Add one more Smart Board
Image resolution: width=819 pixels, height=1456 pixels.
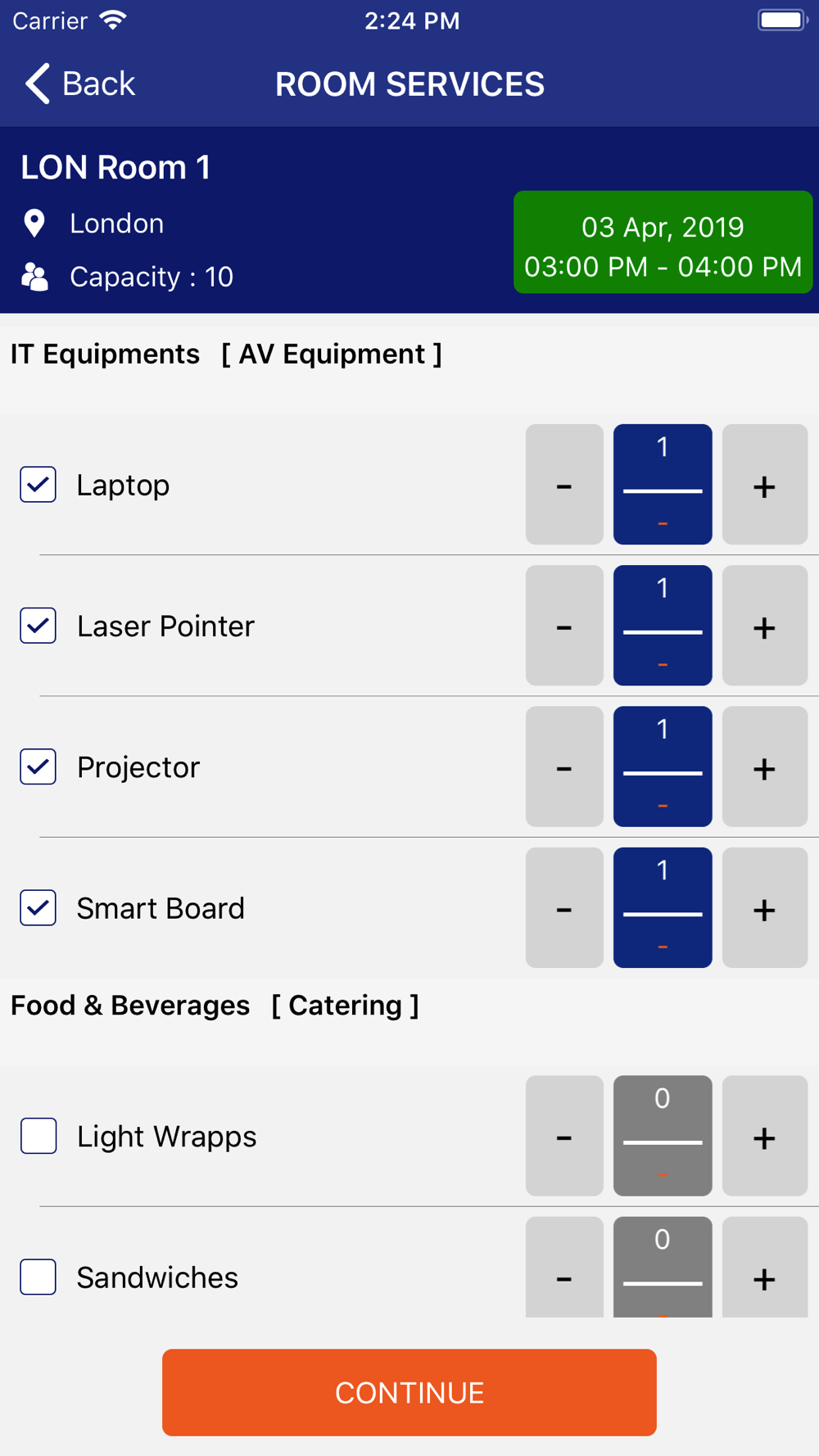[x=764, y=908]
